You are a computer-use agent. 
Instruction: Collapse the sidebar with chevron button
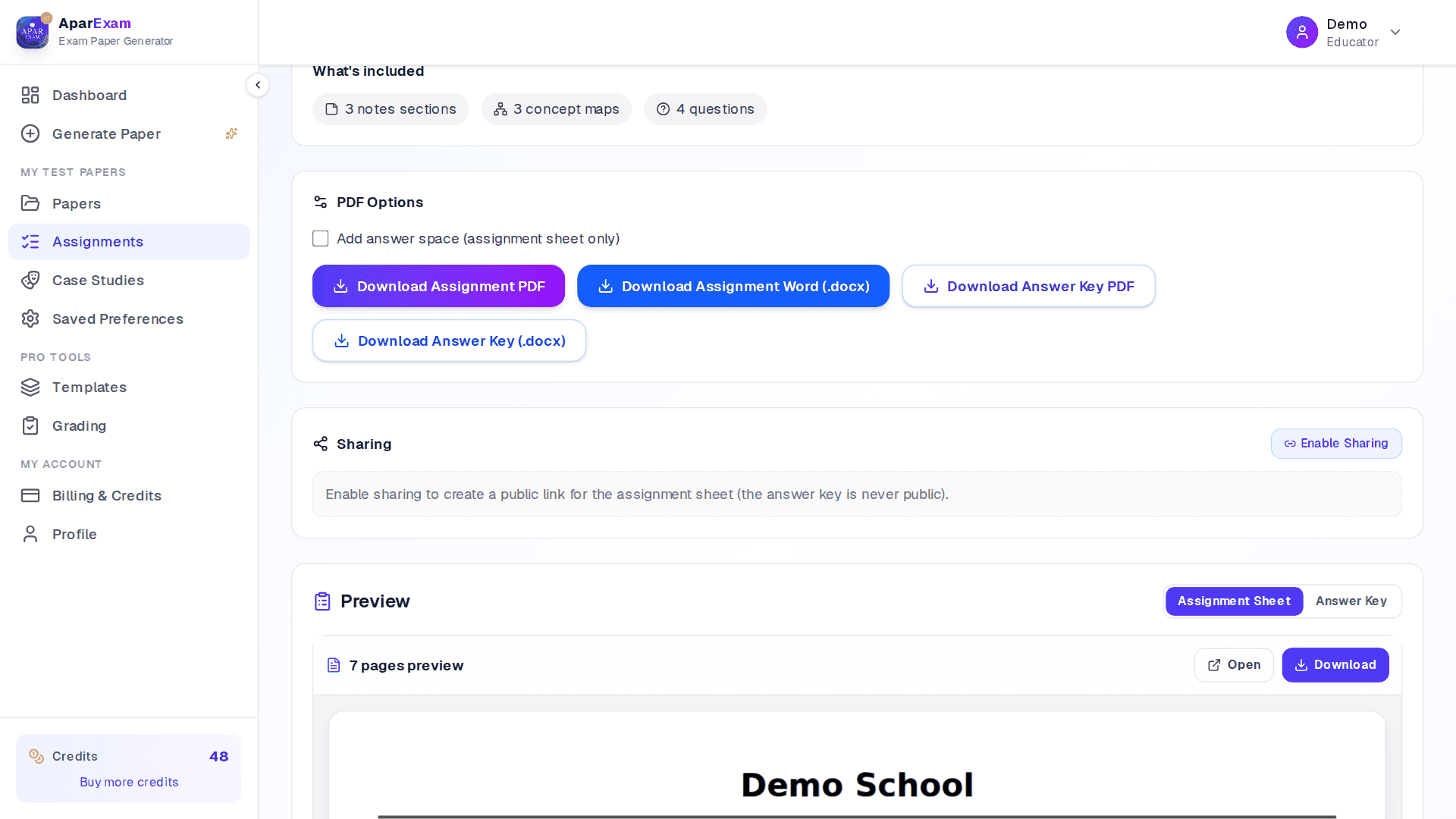[x=258, y=85]
